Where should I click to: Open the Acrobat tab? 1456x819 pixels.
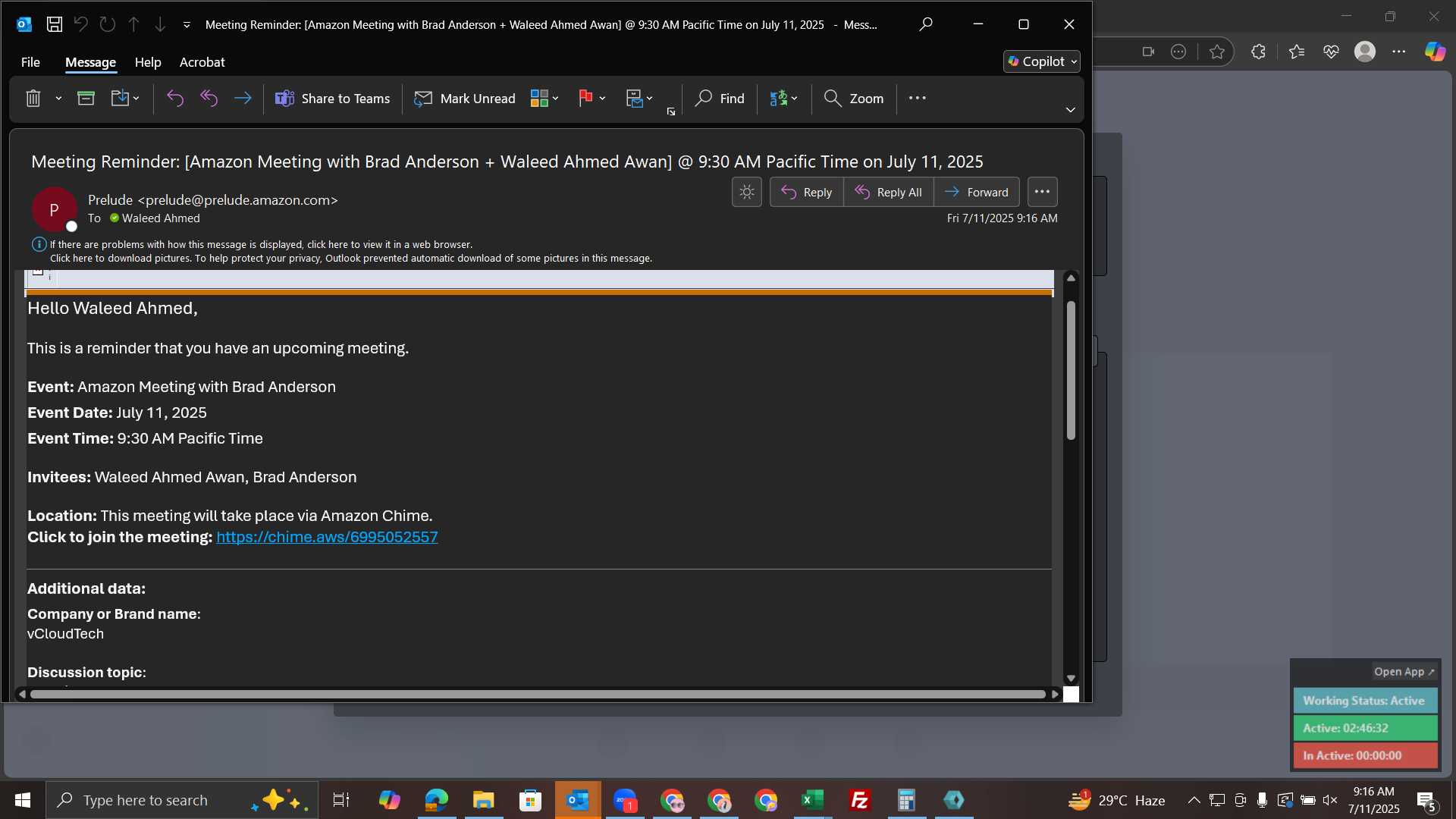click(x=202, y=62)
